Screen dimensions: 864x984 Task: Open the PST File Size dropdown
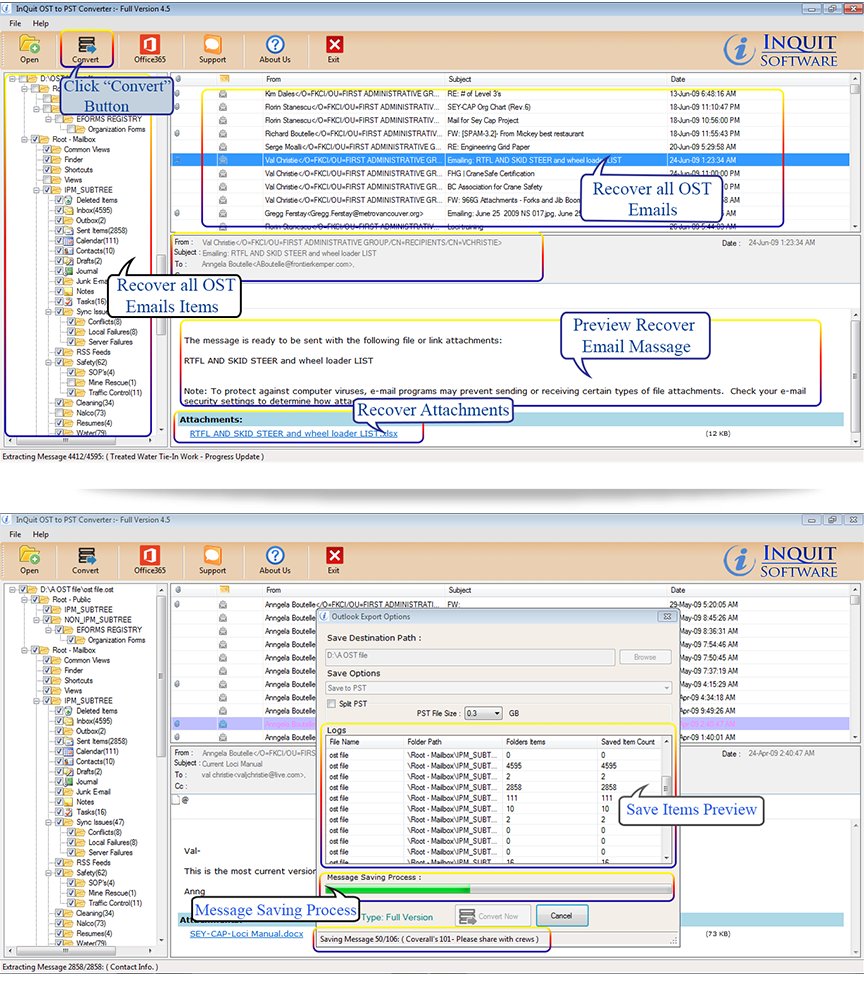pyautogui.click(x=484, y=713)
